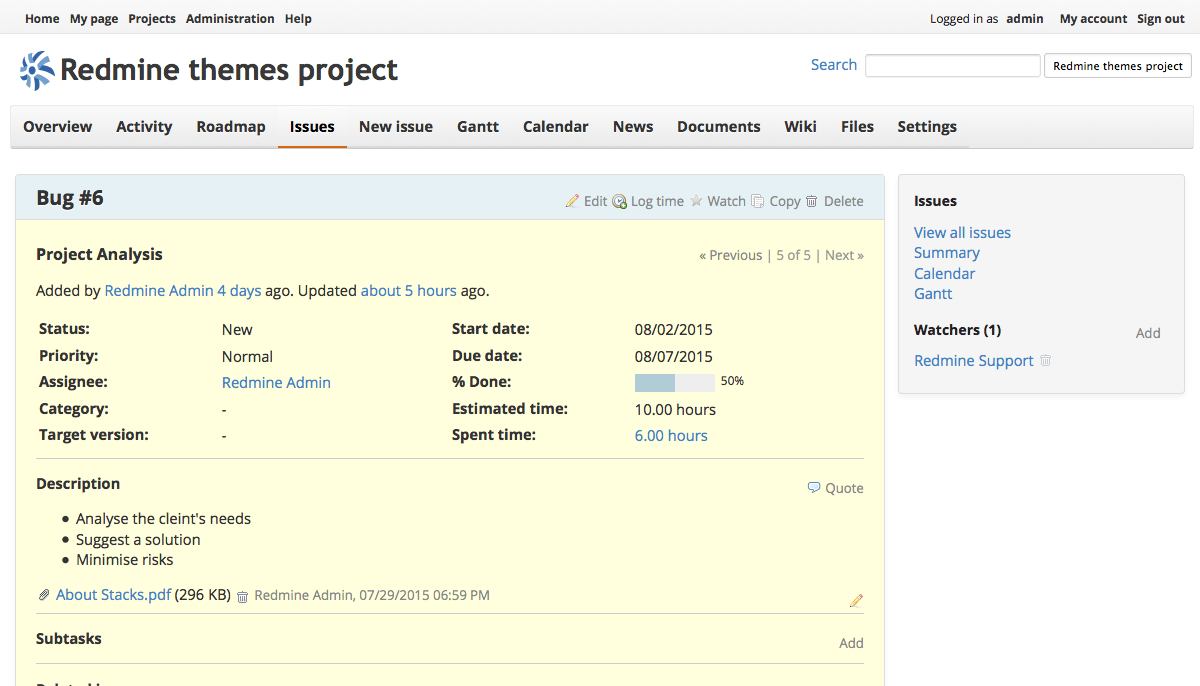Viewport: 1200px width, 686px height.
Task: Open the Wiki tab
Action: [x=800, y=127]
